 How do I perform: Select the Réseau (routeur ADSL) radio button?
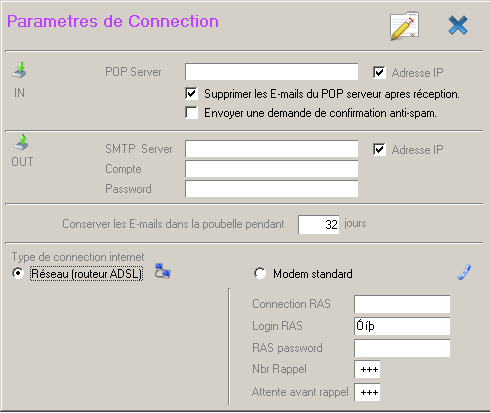pos(18,273)
